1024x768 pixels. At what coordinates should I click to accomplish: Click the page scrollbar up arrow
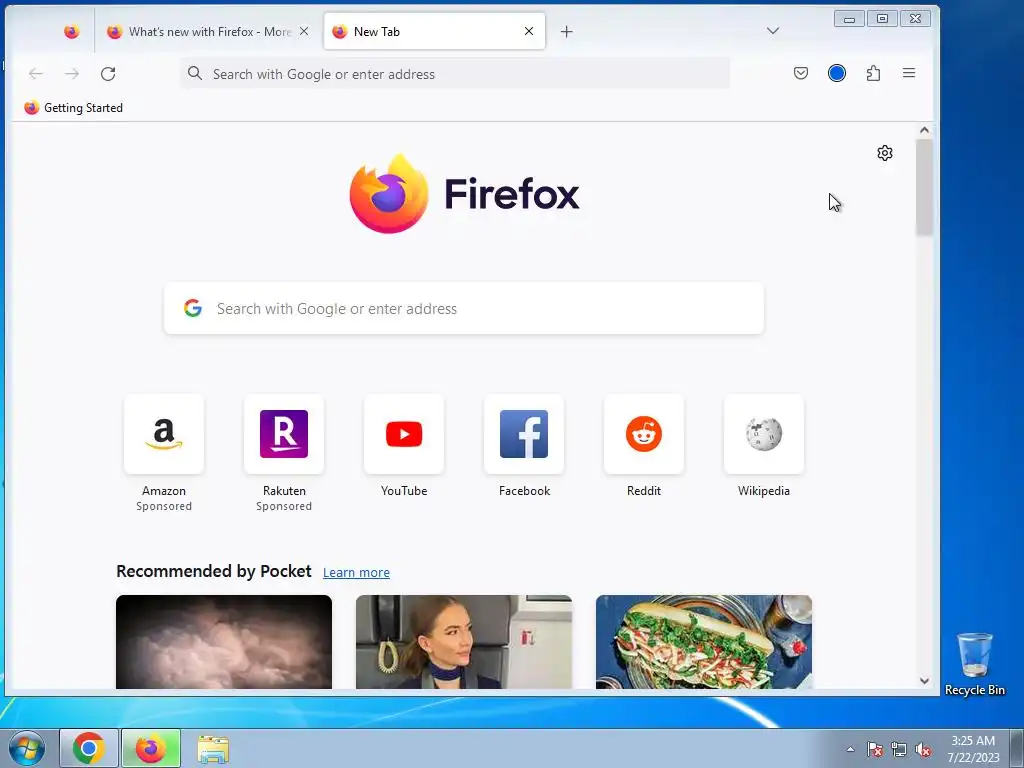924,130
